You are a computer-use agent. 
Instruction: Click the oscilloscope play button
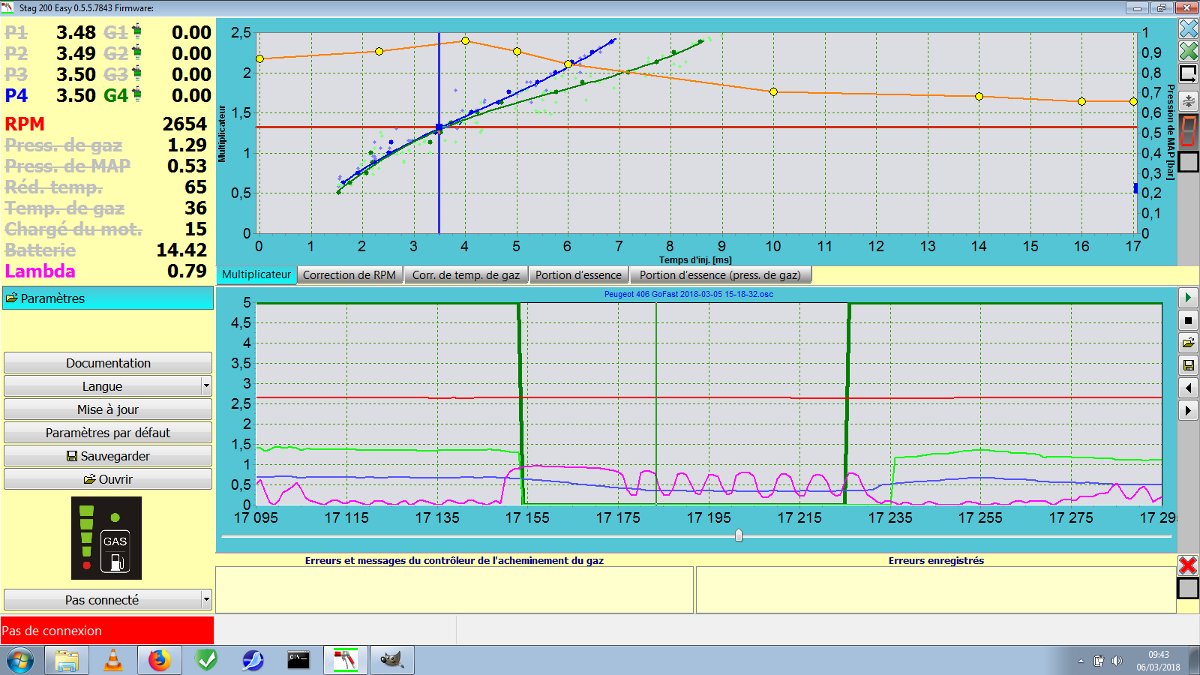[x=1188, y=298]
